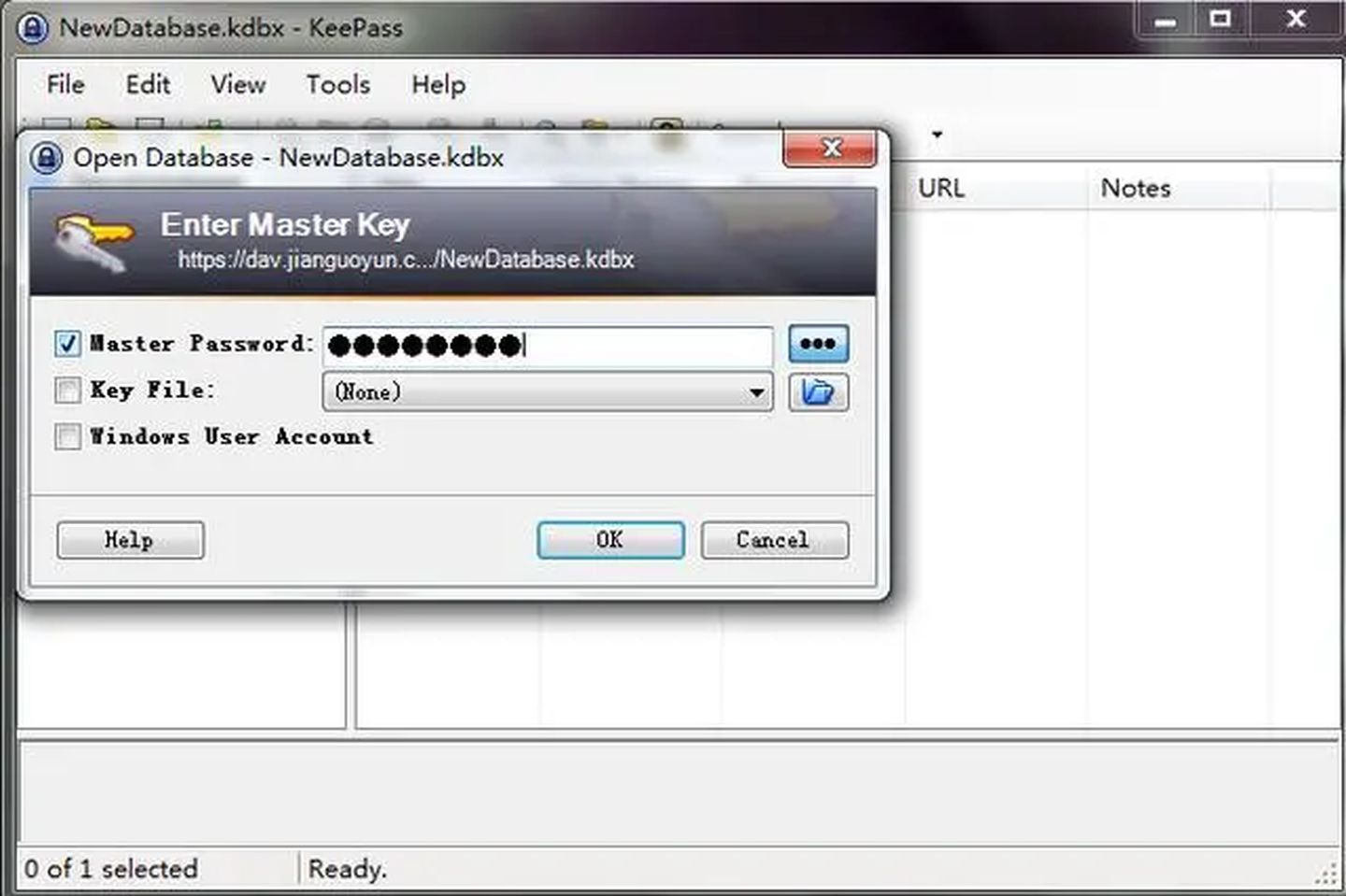1346x896 pixels.
Task: Click the Open Database dialog lock icon
Action: click(x=46, y=157)
